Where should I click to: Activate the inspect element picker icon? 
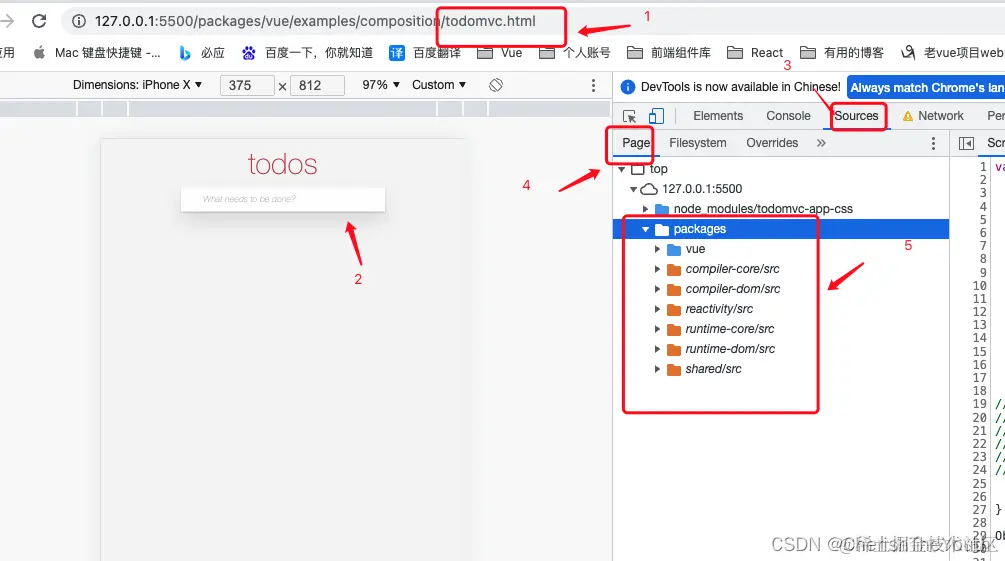[629, 116]
